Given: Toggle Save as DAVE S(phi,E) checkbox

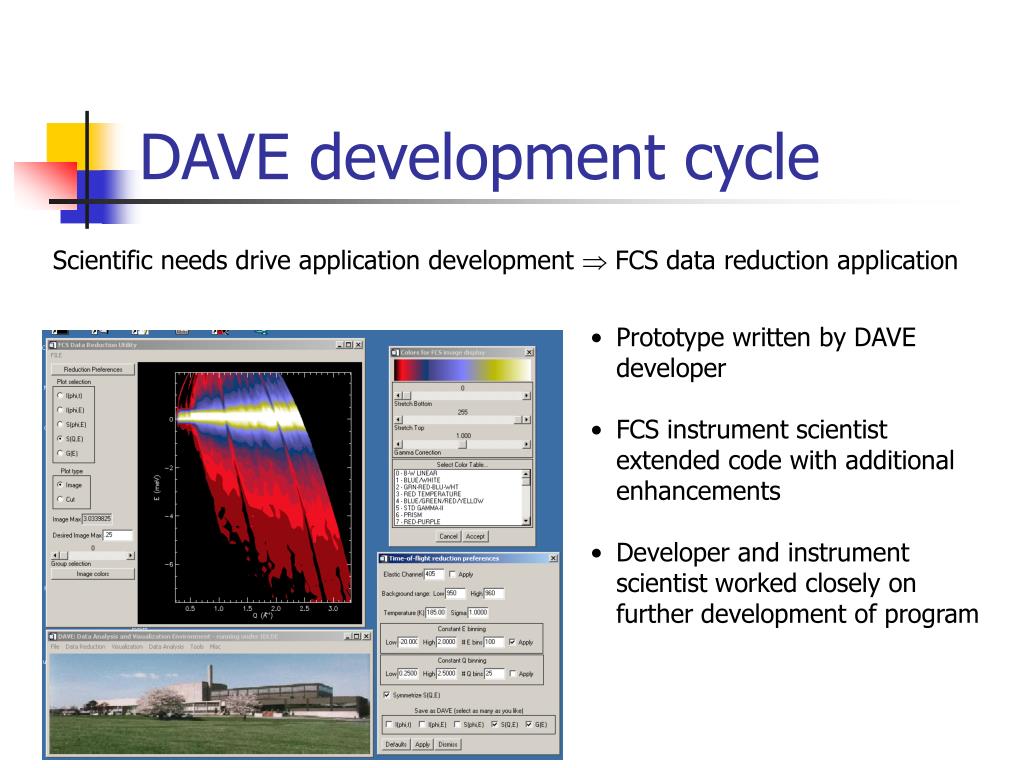Looking at the screenshot, I should pyautogui.click(x=457, y=724).
